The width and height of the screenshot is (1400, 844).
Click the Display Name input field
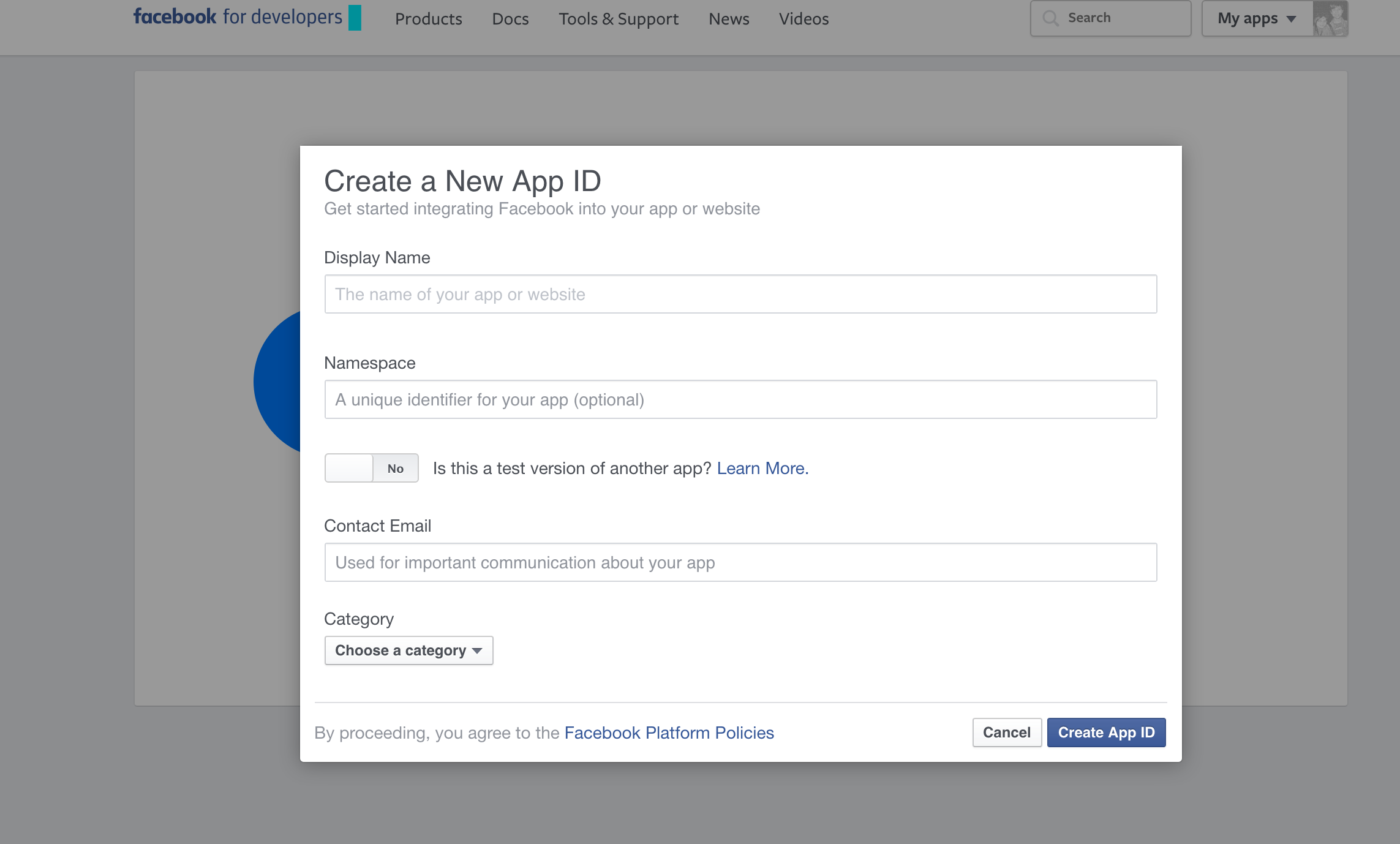[740, 294]
